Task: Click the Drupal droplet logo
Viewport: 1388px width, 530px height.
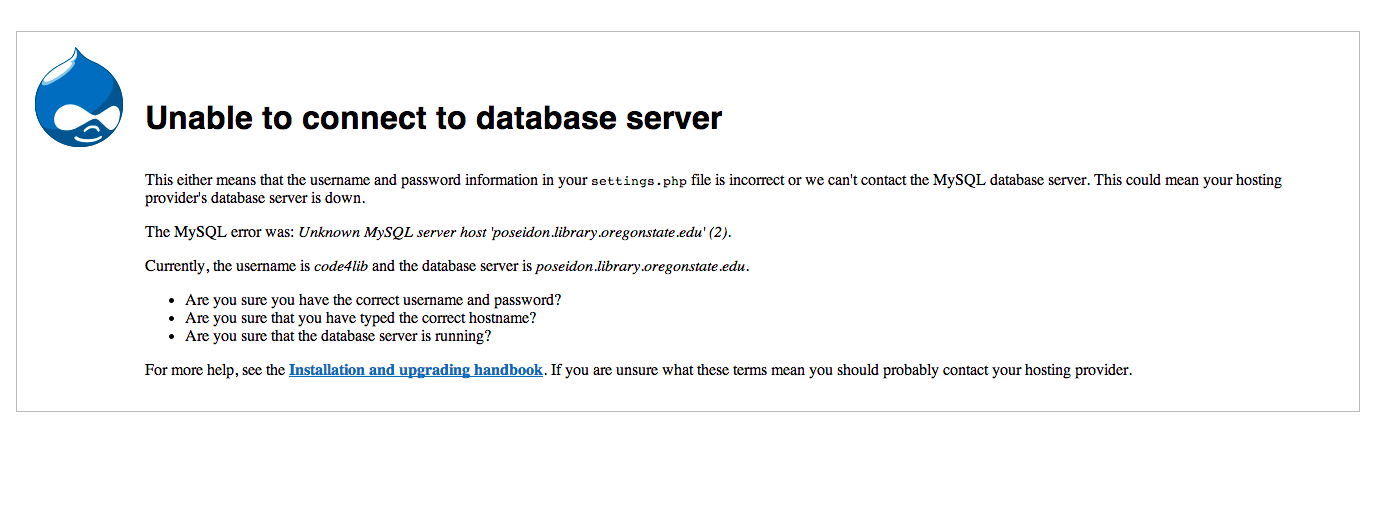Action: click(79, 97)
